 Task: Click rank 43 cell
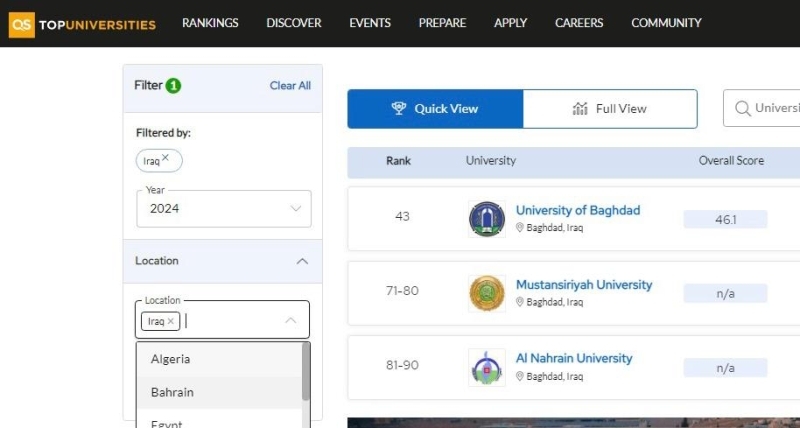[403, 216]
